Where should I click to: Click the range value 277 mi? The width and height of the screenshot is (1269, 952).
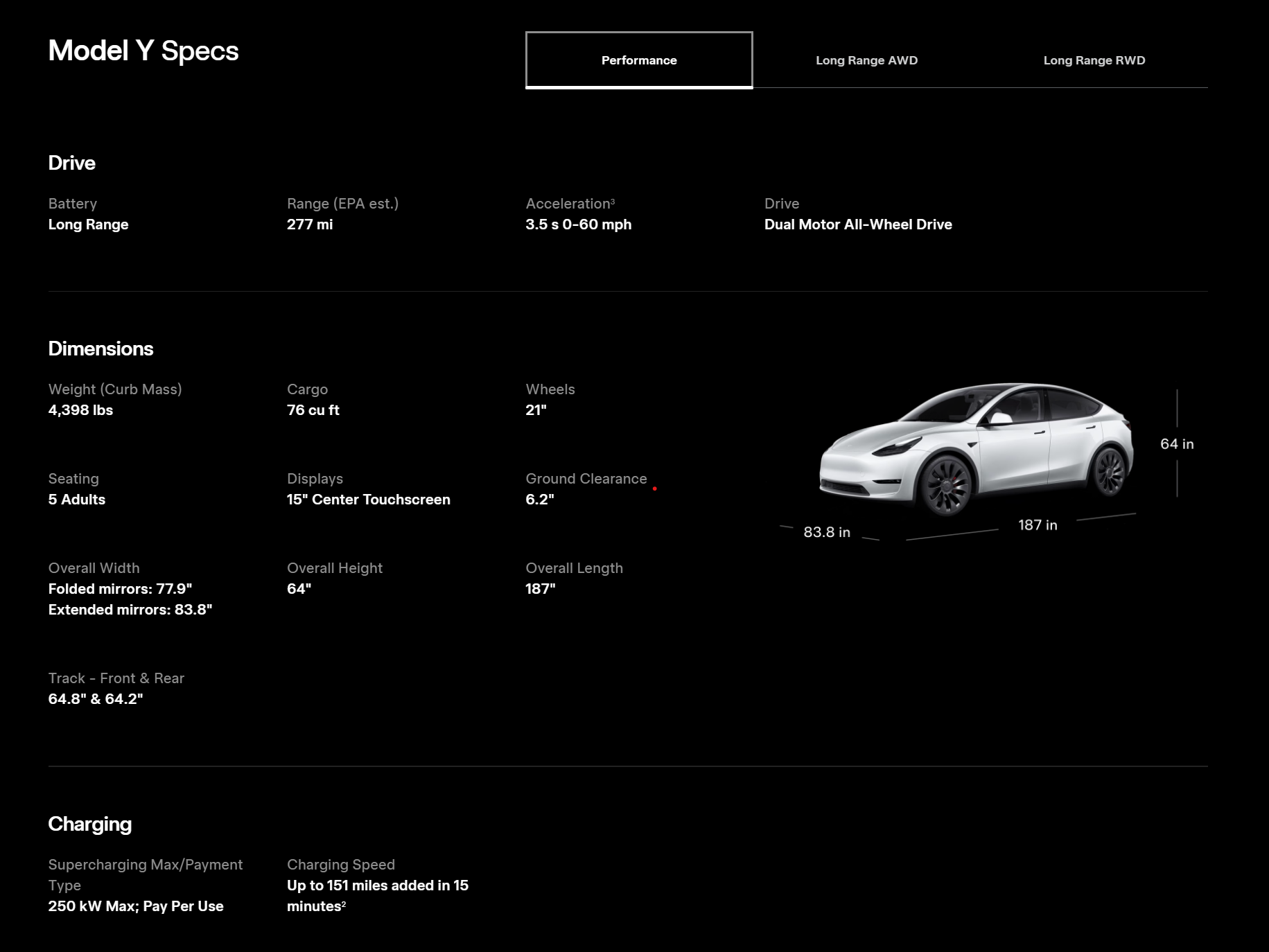310,224
